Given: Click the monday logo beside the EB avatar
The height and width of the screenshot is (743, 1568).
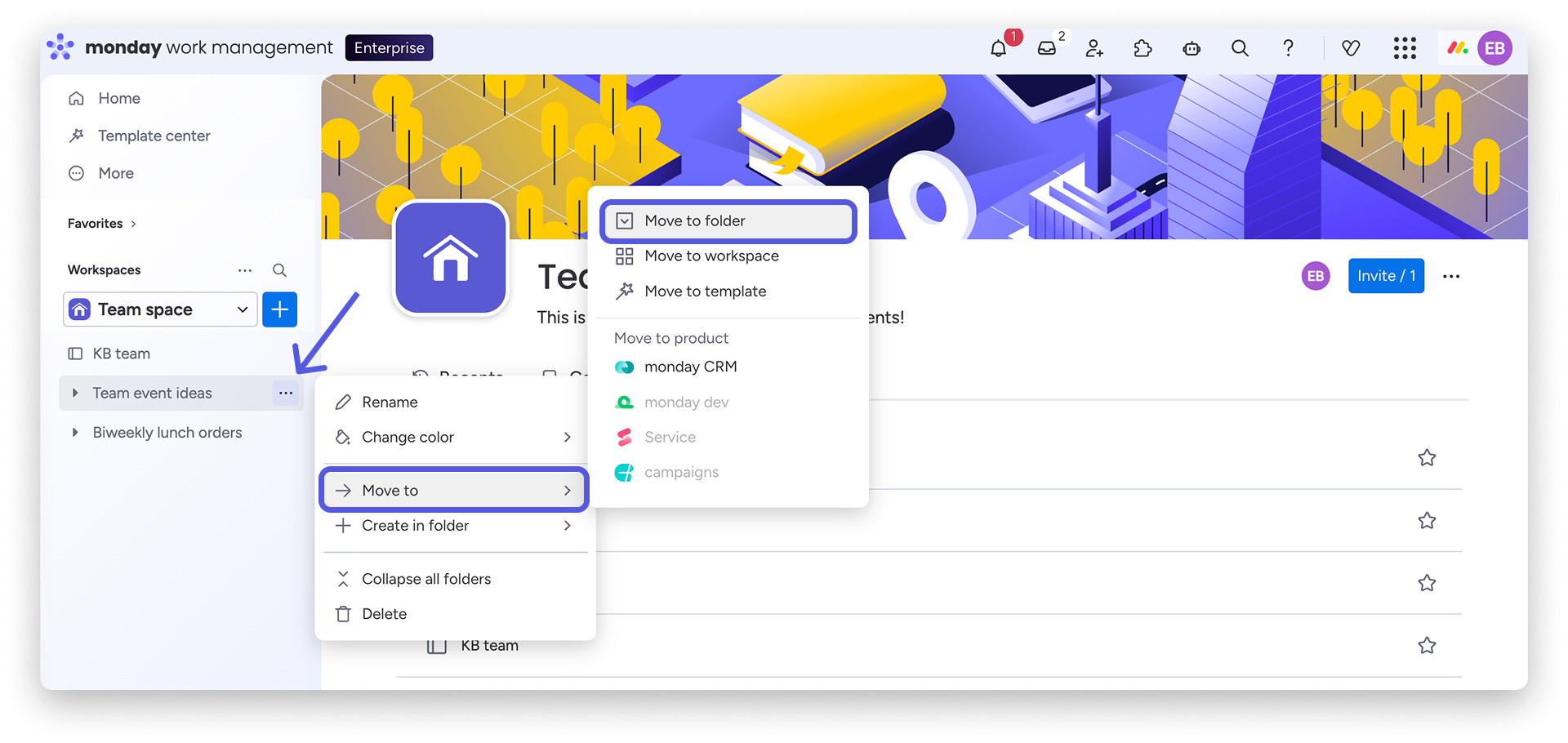Looking at the screenshot, I should (1458, 48).
